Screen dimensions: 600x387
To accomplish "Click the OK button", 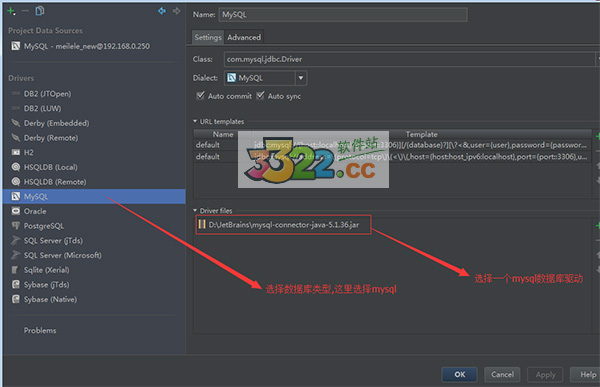I will 460,374.
